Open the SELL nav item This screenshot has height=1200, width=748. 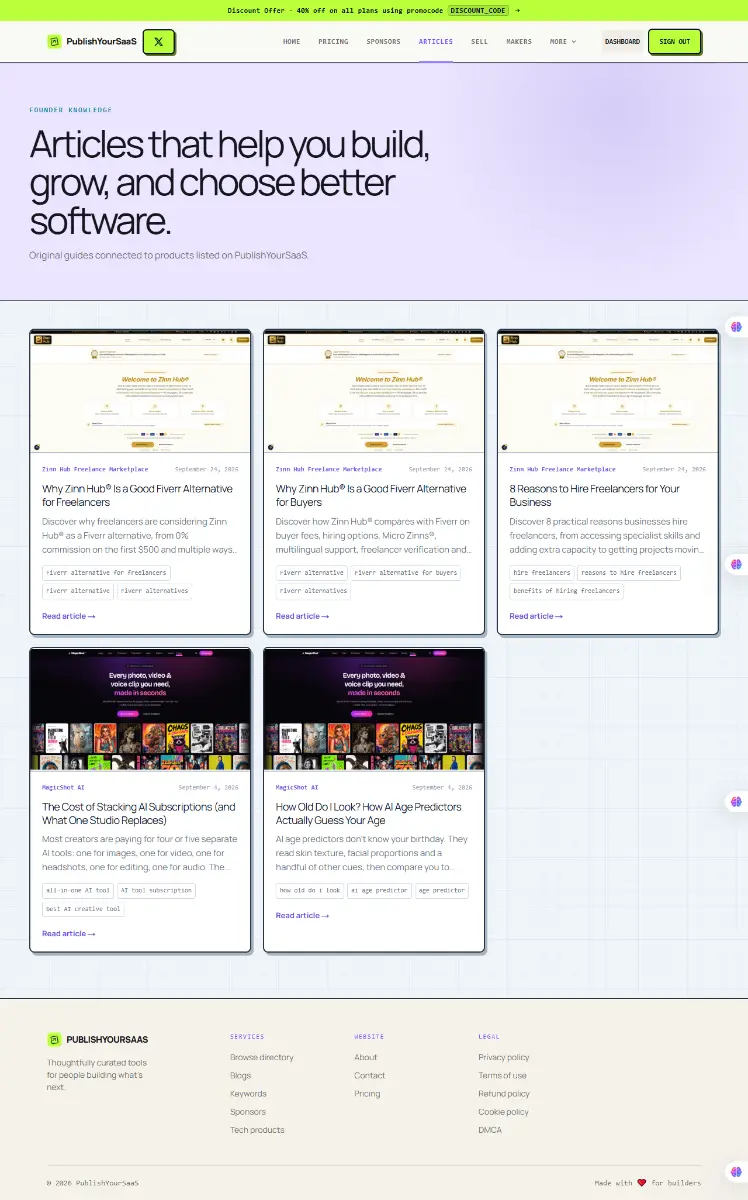479,42
